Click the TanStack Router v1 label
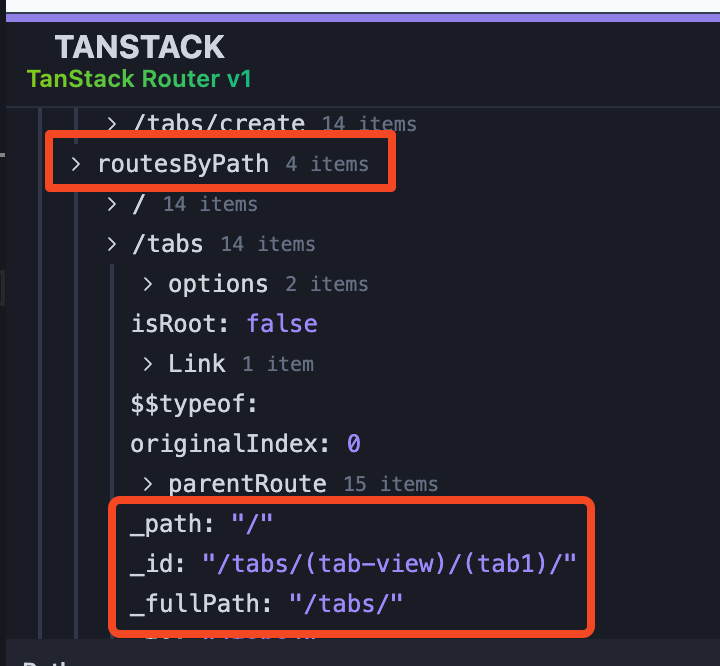 pyautogui.click(x=139, y=79)
